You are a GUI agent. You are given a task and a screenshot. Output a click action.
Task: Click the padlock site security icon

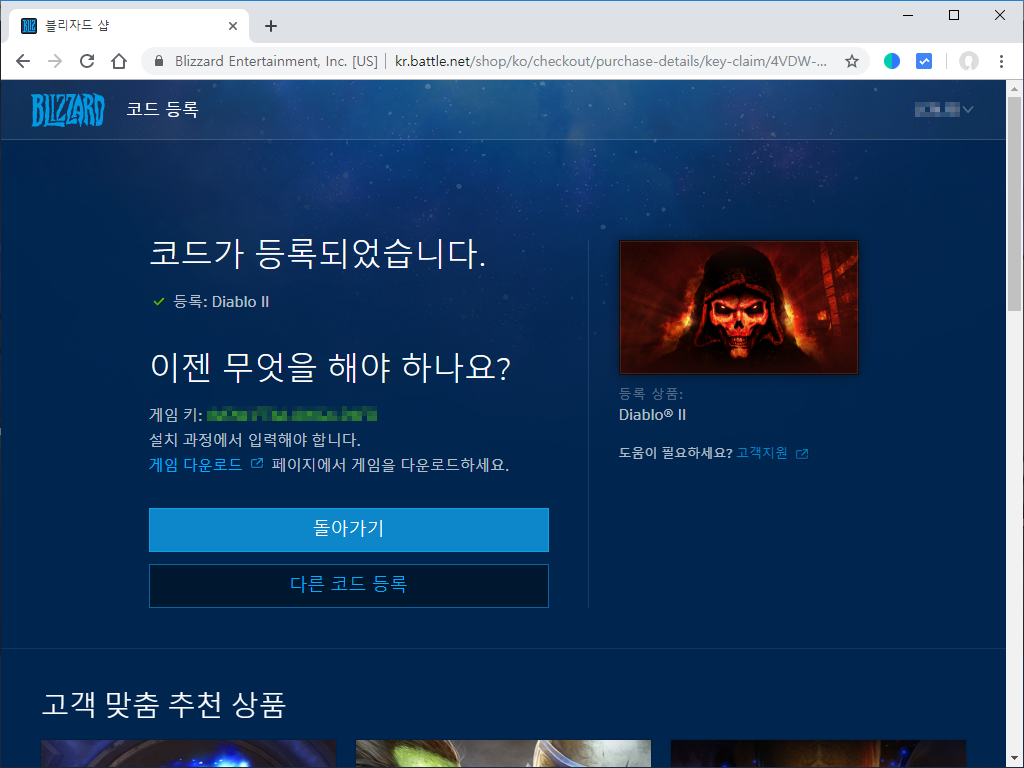point(159,61)
